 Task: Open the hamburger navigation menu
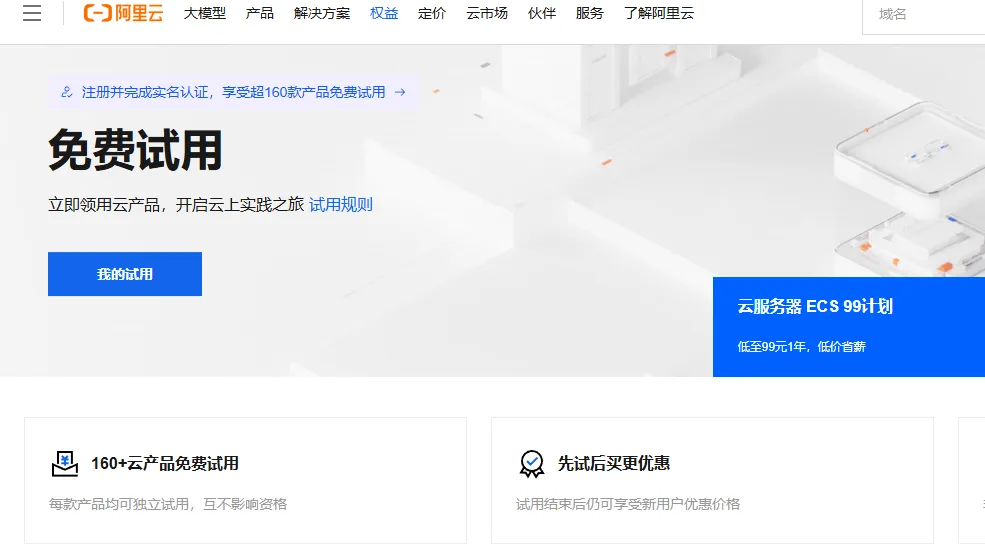[32, 13]
